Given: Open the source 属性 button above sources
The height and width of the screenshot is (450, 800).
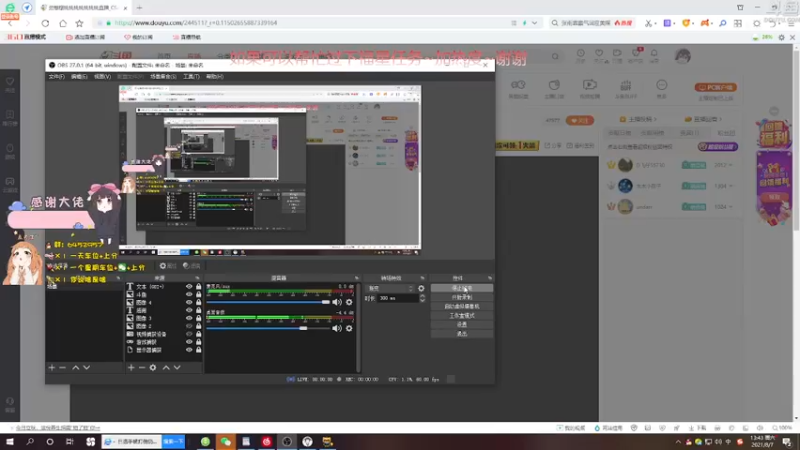Looking at the screenshot, I should tap(167, 266).
